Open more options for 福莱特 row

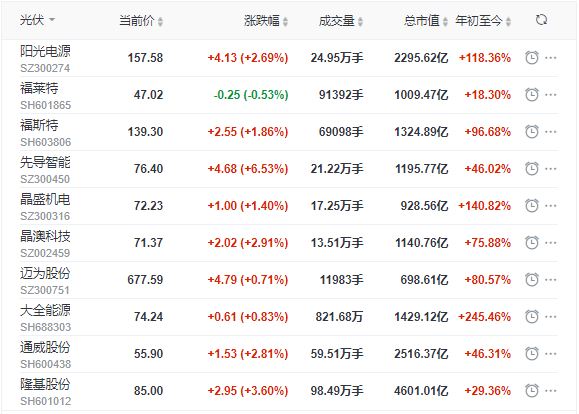pos(551,95)
